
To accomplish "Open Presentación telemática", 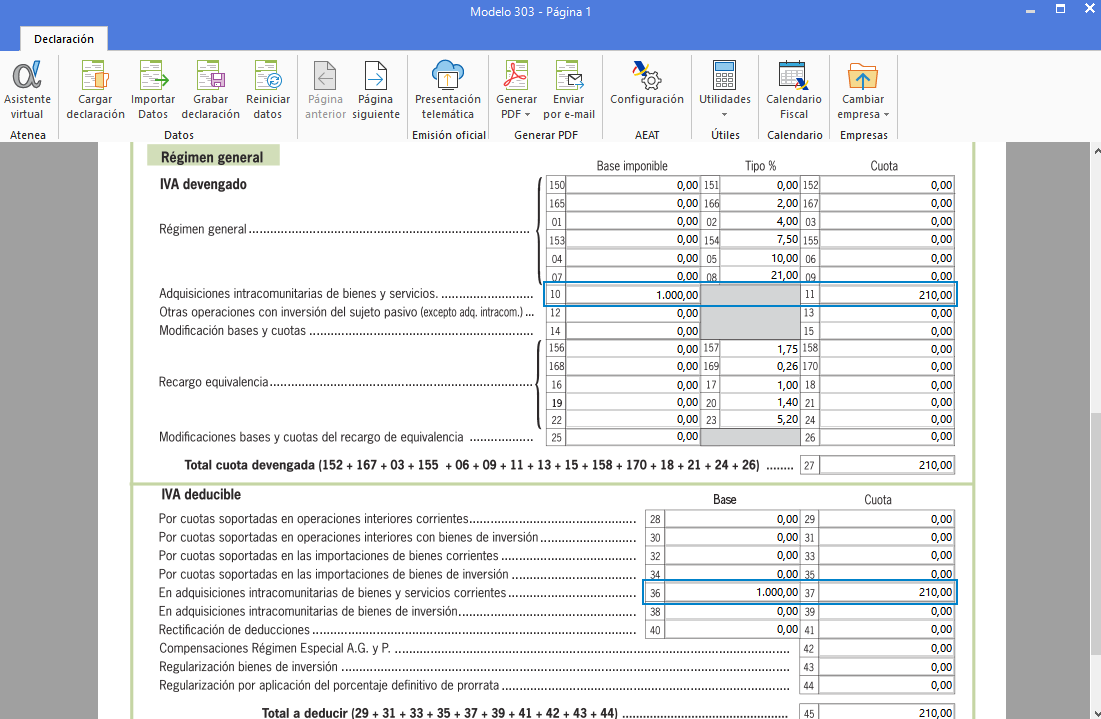I will pos(448,90).
